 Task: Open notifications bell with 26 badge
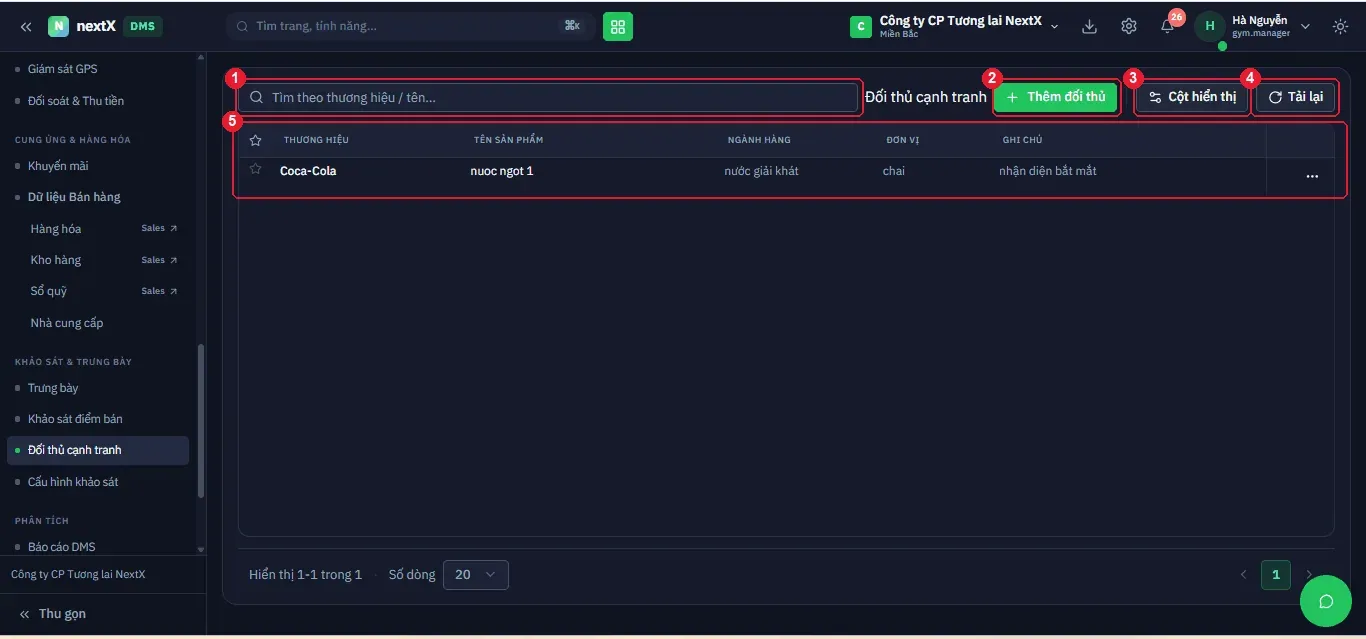1168,26
